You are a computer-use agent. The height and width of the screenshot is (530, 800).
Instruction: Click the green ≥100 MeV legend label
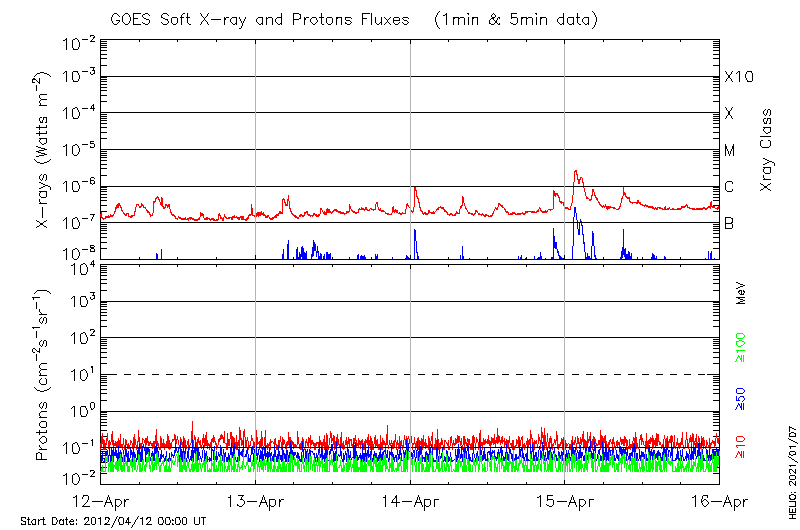pyautogui.click(x=741, y=346)
